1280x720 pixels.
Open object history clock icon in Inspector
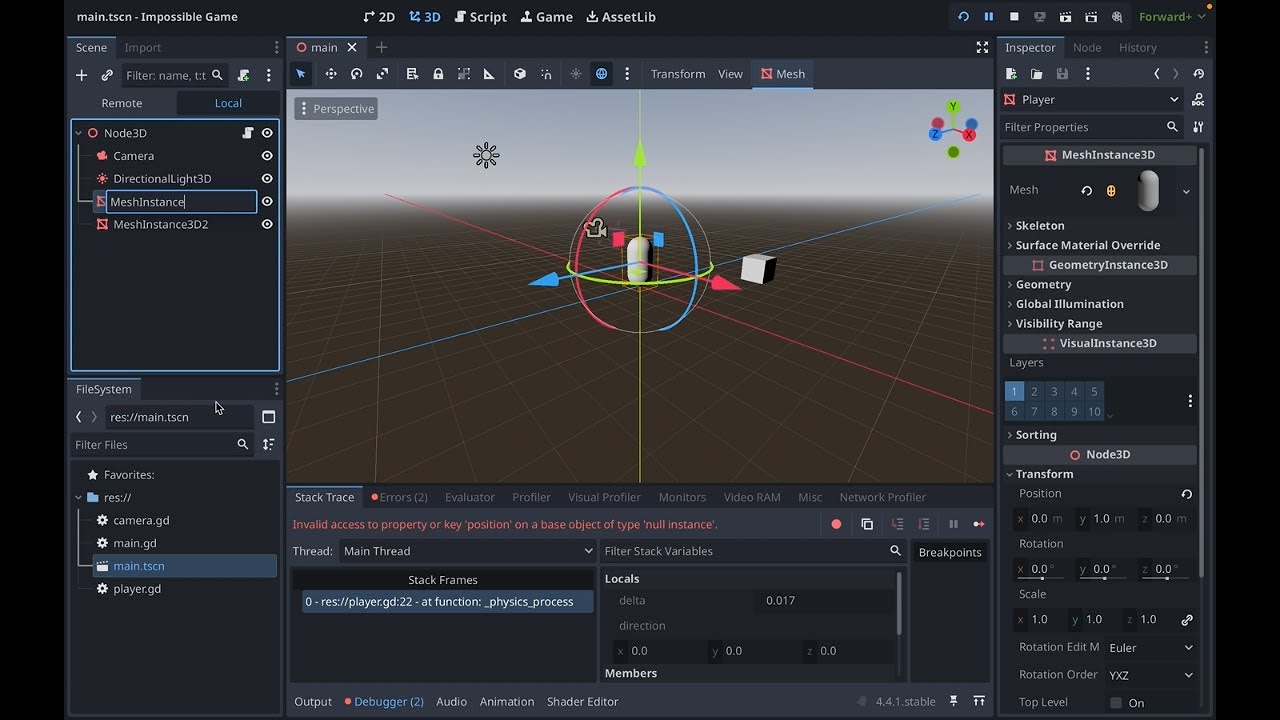(1199, 74)
